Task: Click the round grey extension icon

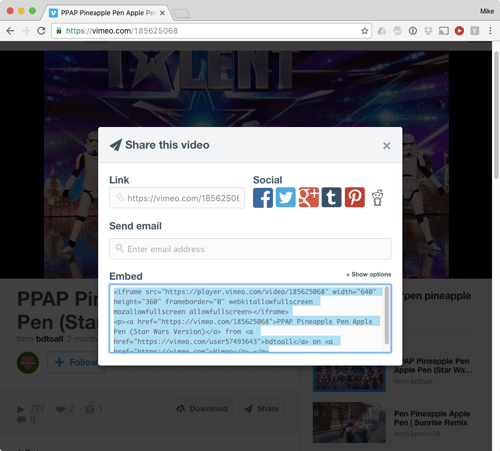Action: 397,31
